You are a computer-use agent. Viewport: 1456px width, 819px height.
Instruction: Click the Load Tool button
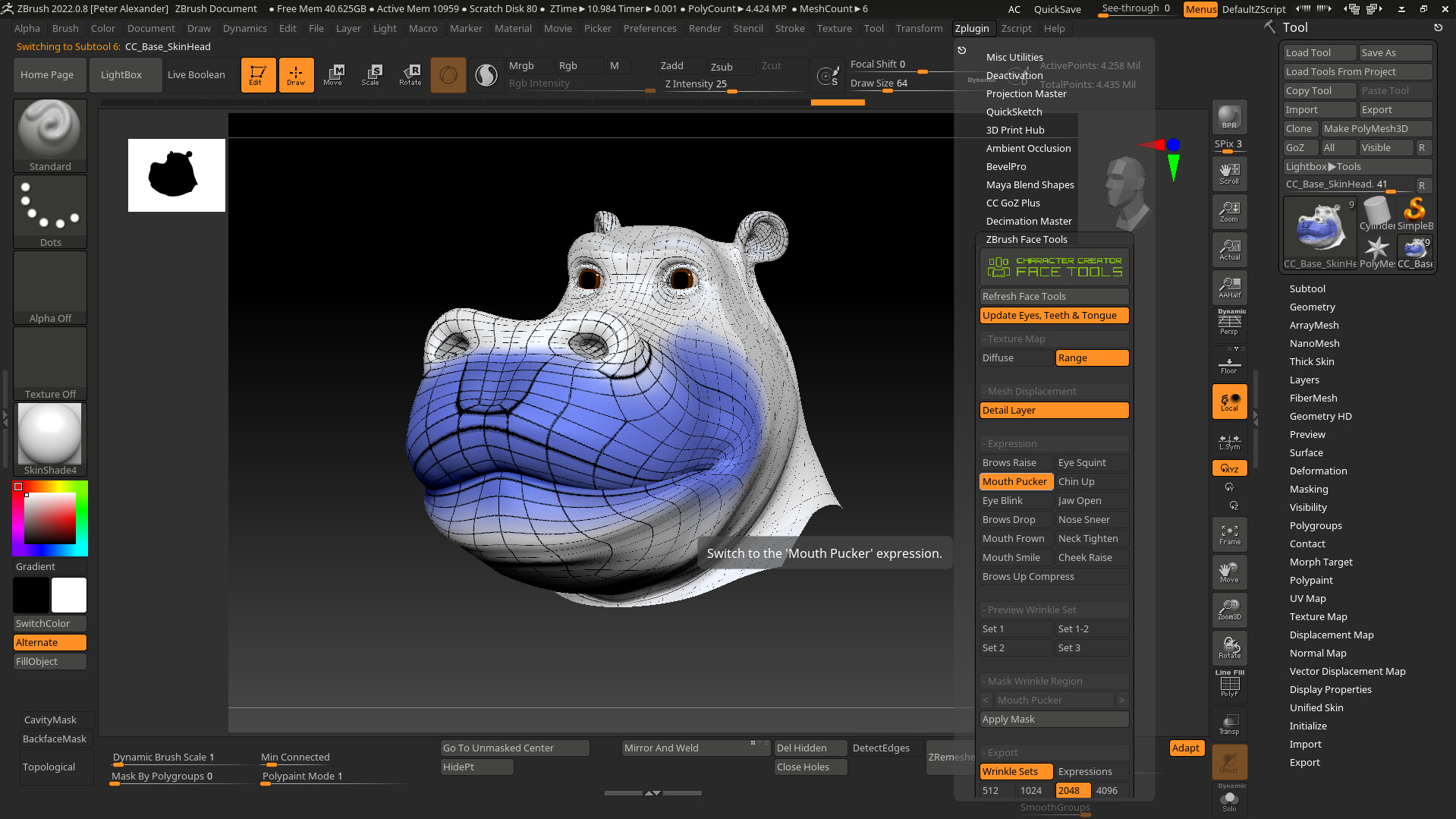coord(1319,52)
